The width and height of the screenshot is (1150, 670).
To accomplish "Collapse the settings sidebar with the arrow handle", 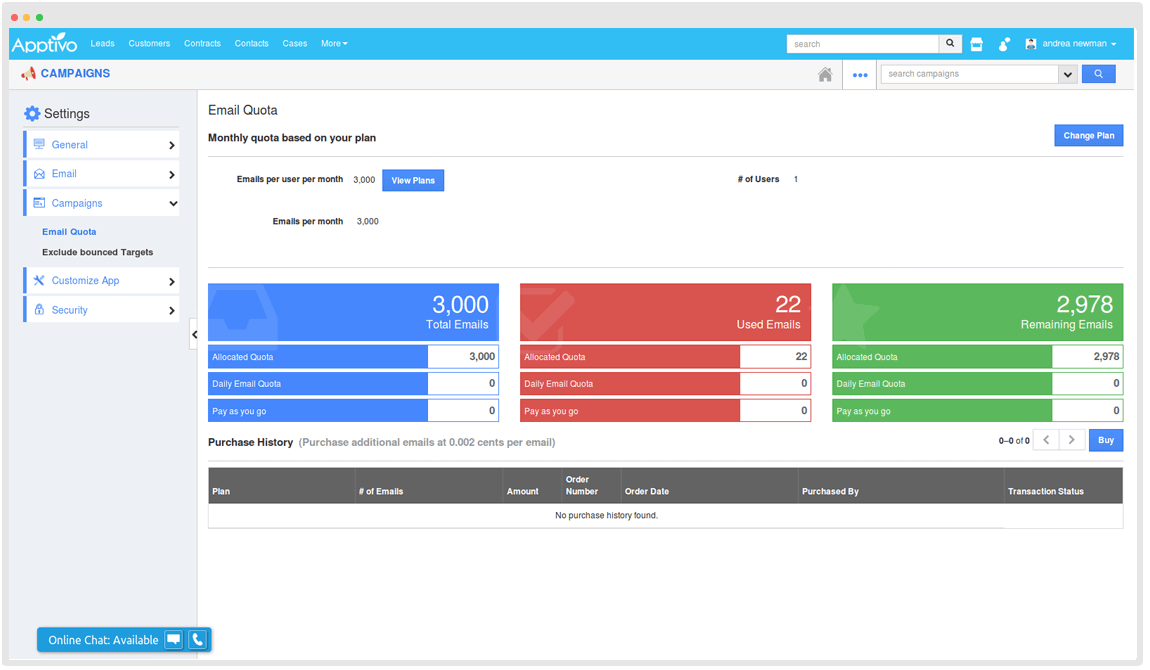I will pyautogui.click(x=194, y=334).
